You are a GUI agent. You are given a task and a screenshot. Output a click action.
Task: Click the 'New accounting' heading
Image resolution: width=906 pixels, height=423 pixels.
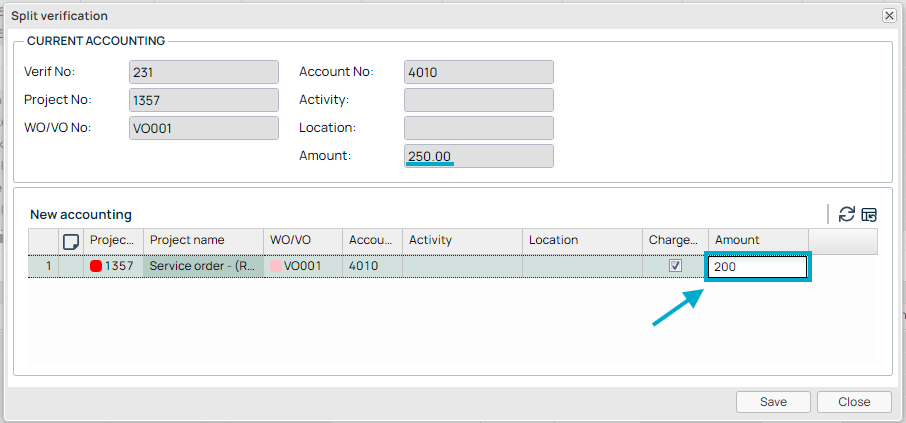tap(81, 215)
